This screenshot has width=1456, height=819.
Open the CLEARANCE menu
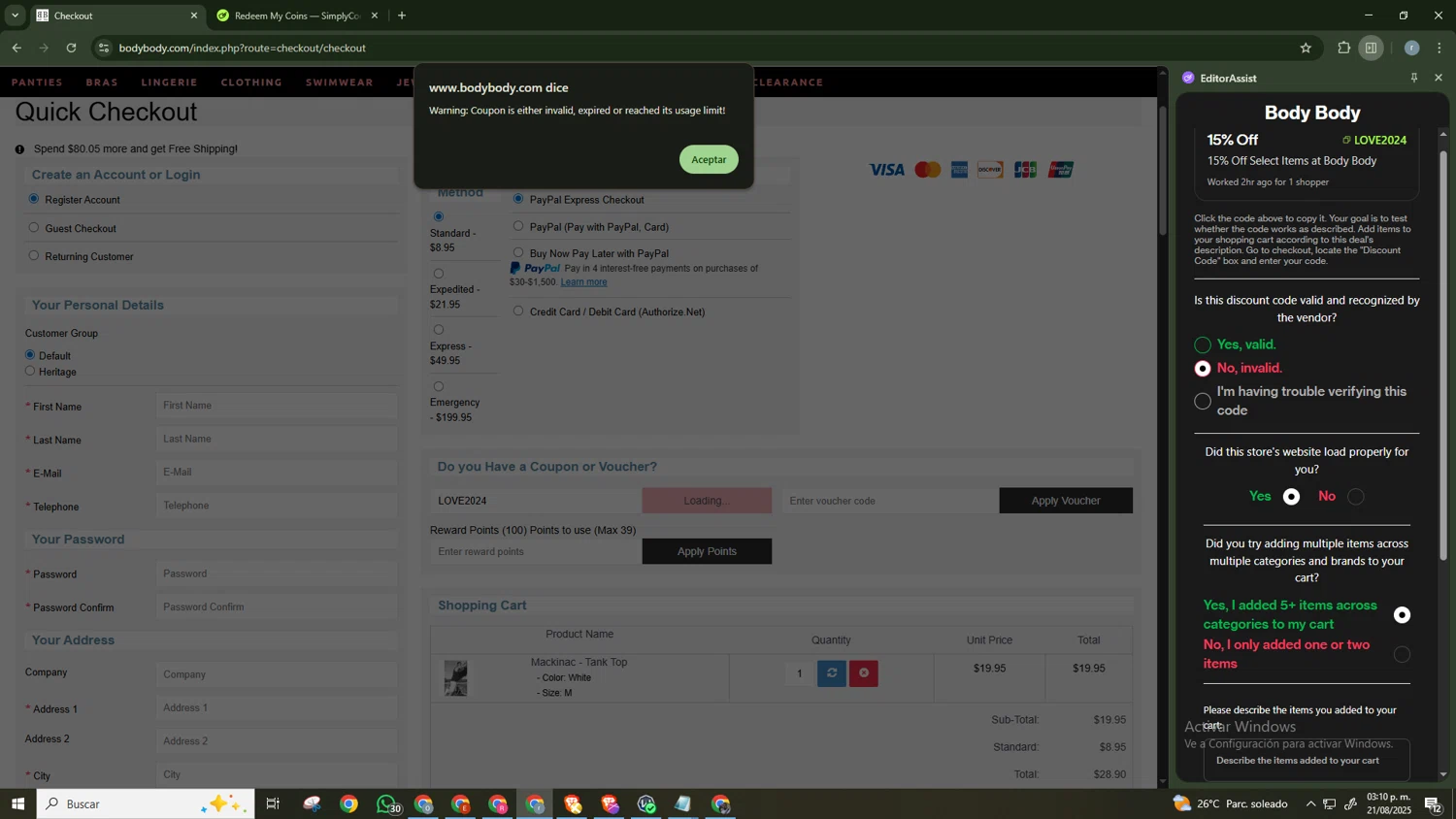pos(789,82)
